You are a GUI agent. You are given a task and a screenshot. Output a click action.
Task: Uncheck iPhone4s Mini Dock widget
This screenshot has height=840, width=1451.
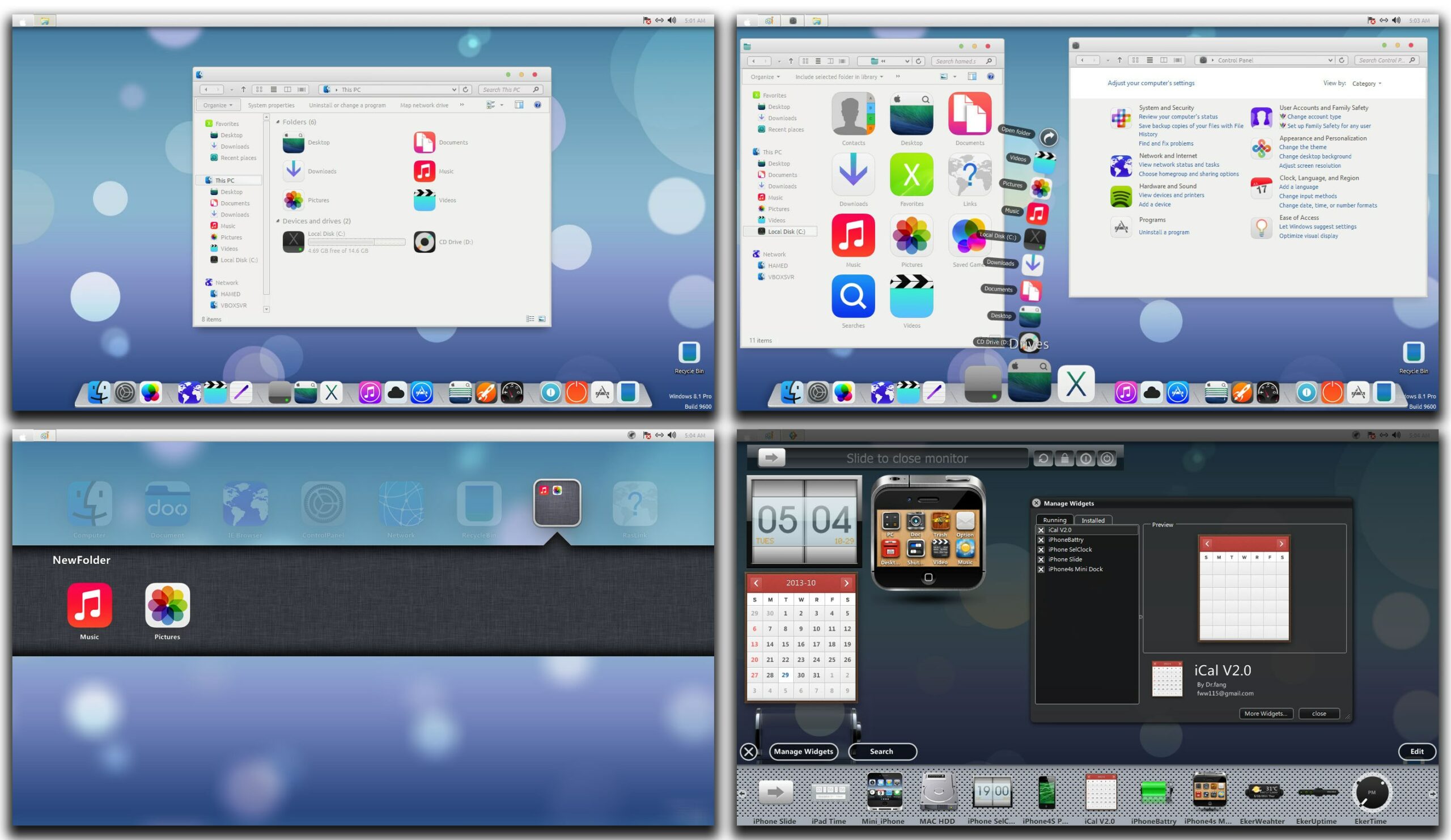(1041, 570)
